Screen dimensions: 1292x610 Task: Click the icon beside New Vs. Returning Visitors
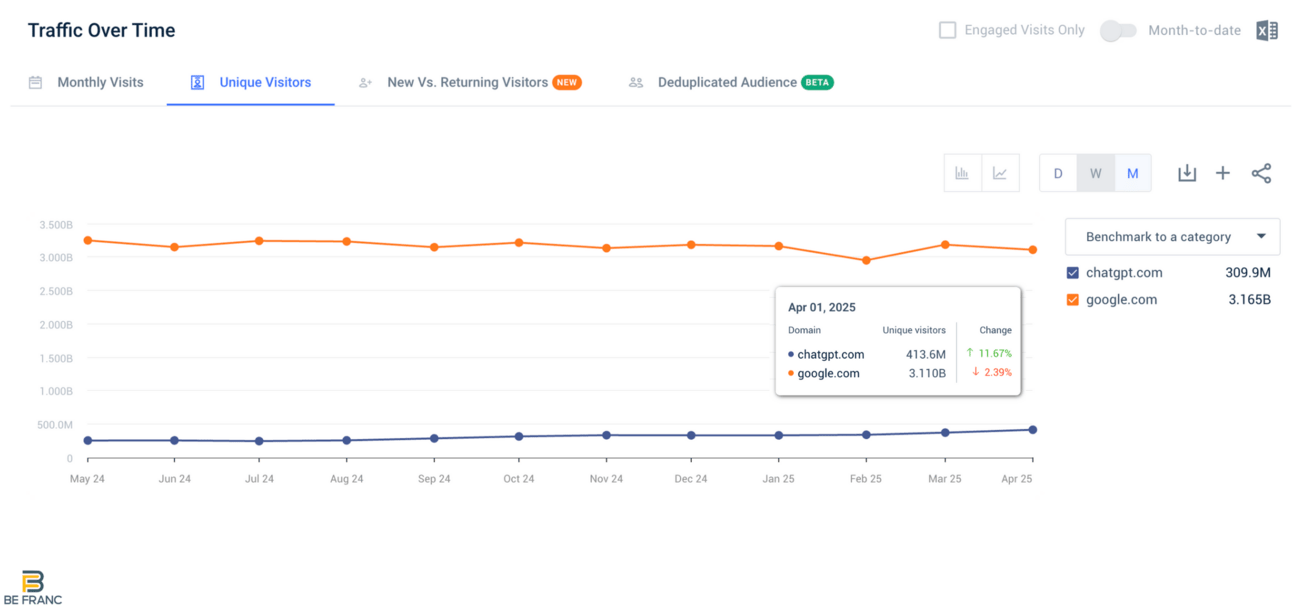[x=365, y=82]
